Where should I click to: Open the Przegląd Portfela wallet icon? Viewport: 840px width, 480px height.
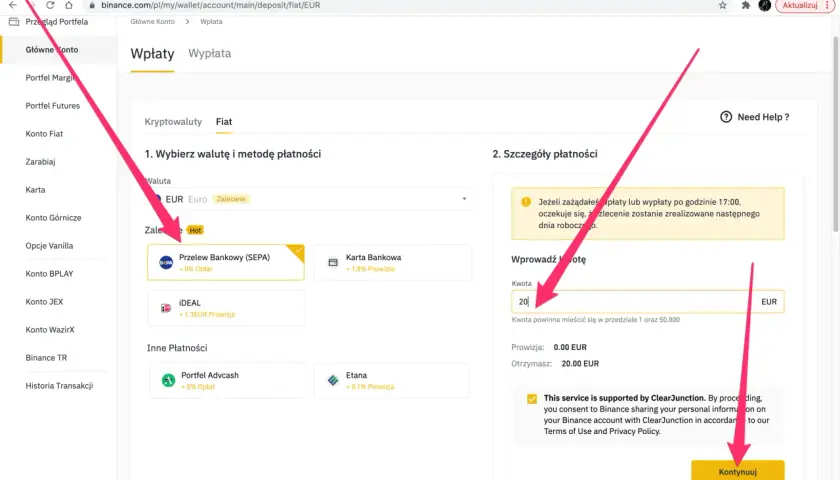click(x=14, y=21)
